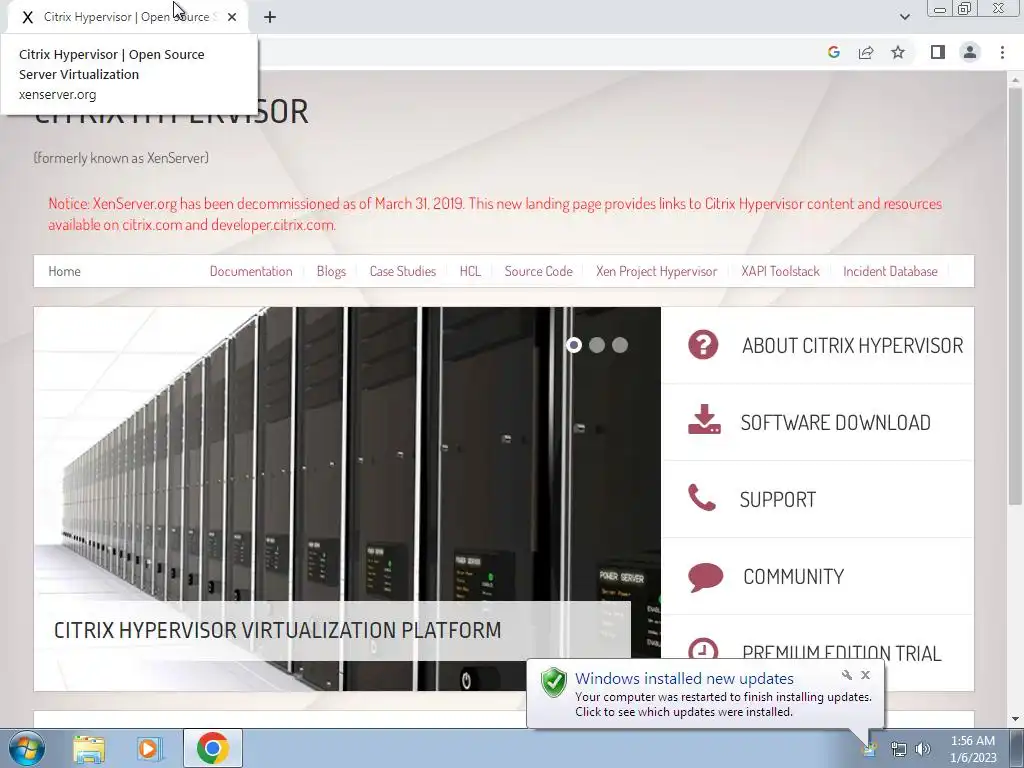This screenshot has height=768, width=1024.
Task: Open a new tab with plus button
Action: [x=270, y=17]
